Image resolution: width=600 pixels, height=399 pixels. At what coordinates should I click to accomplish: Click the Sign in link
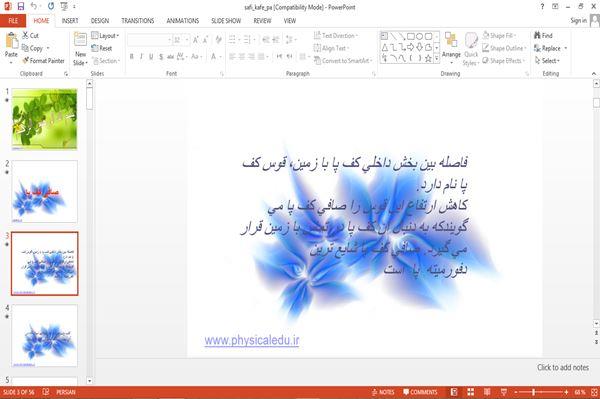coord(578,20)
